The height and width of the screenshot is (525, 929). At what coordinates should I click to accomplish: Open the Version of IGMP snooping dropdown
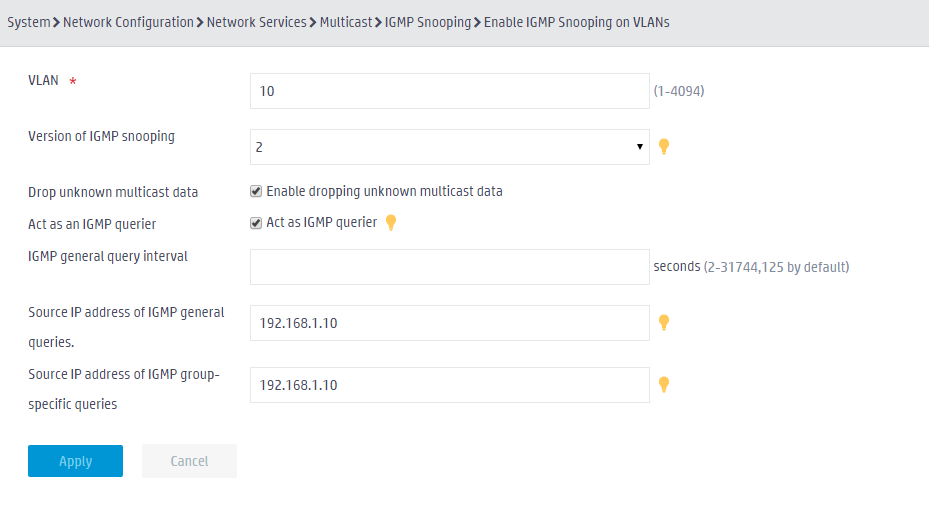pyautogui.click(x=450, y=147)
